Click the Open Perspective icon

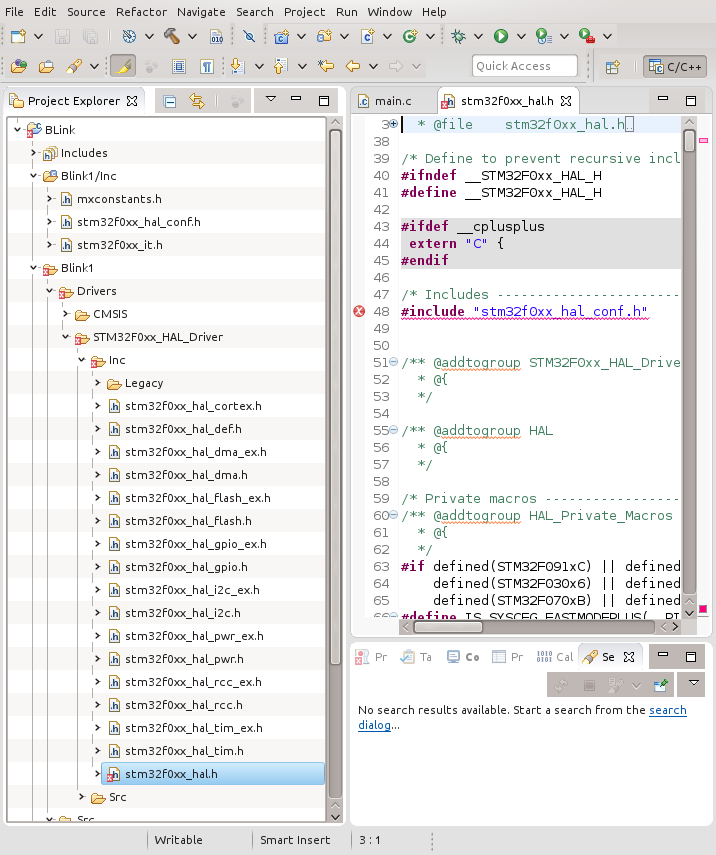pos(613,67)
